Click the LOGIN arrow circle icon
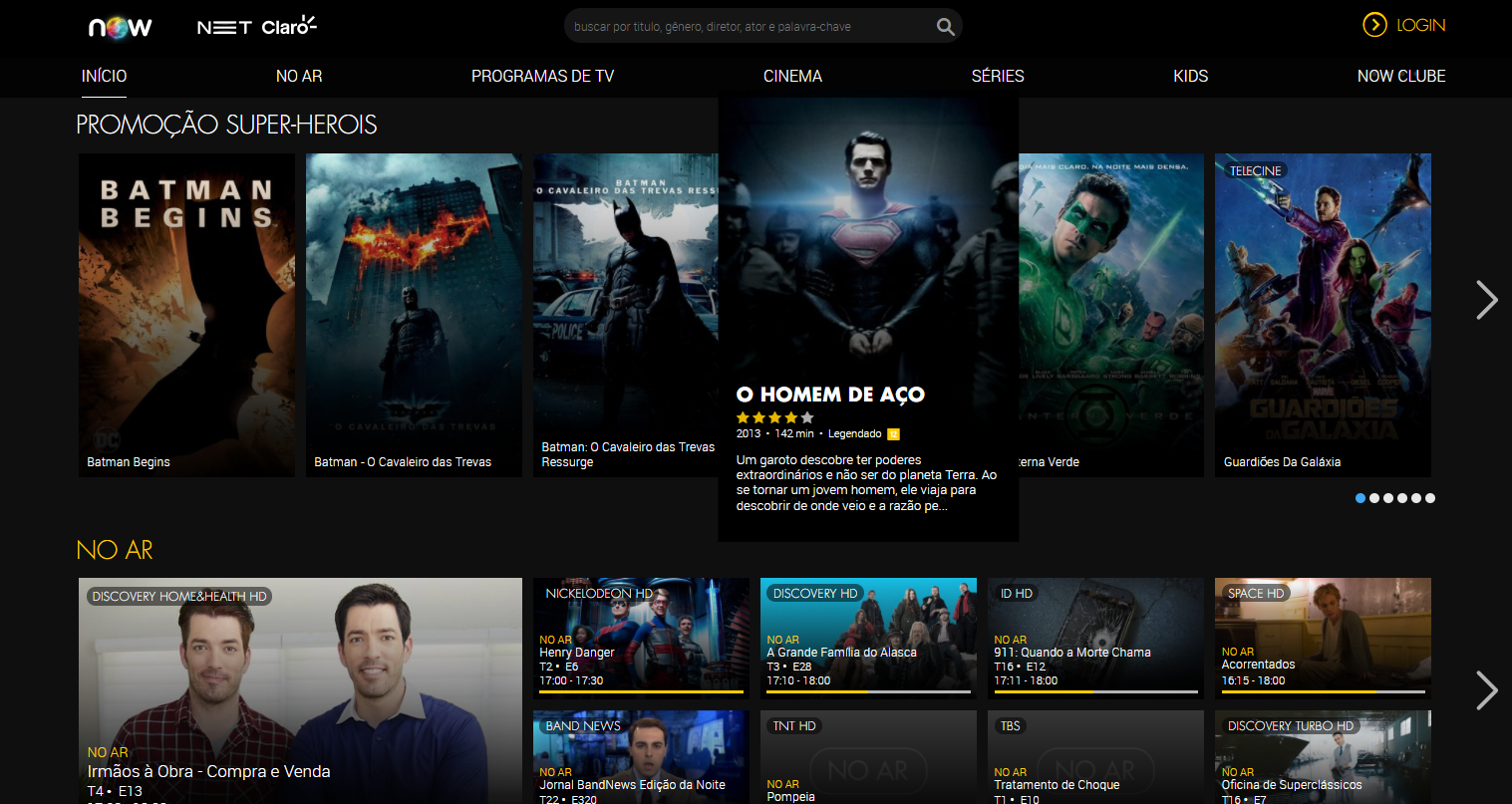Screen dimensions: 1512x804 1374,25
